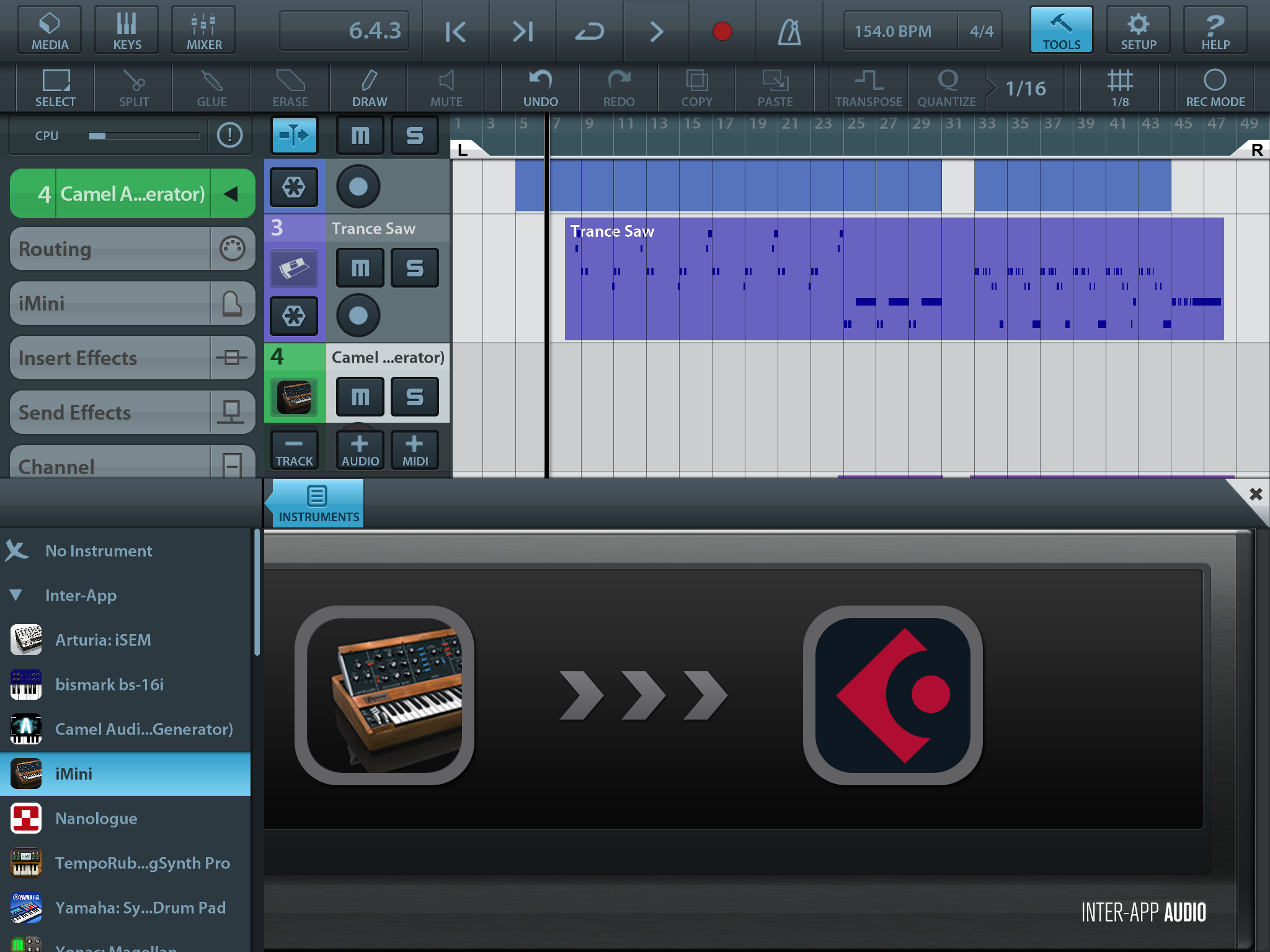Add a new Audio track
Viewport: 1270px width, 952px height.
360,450
